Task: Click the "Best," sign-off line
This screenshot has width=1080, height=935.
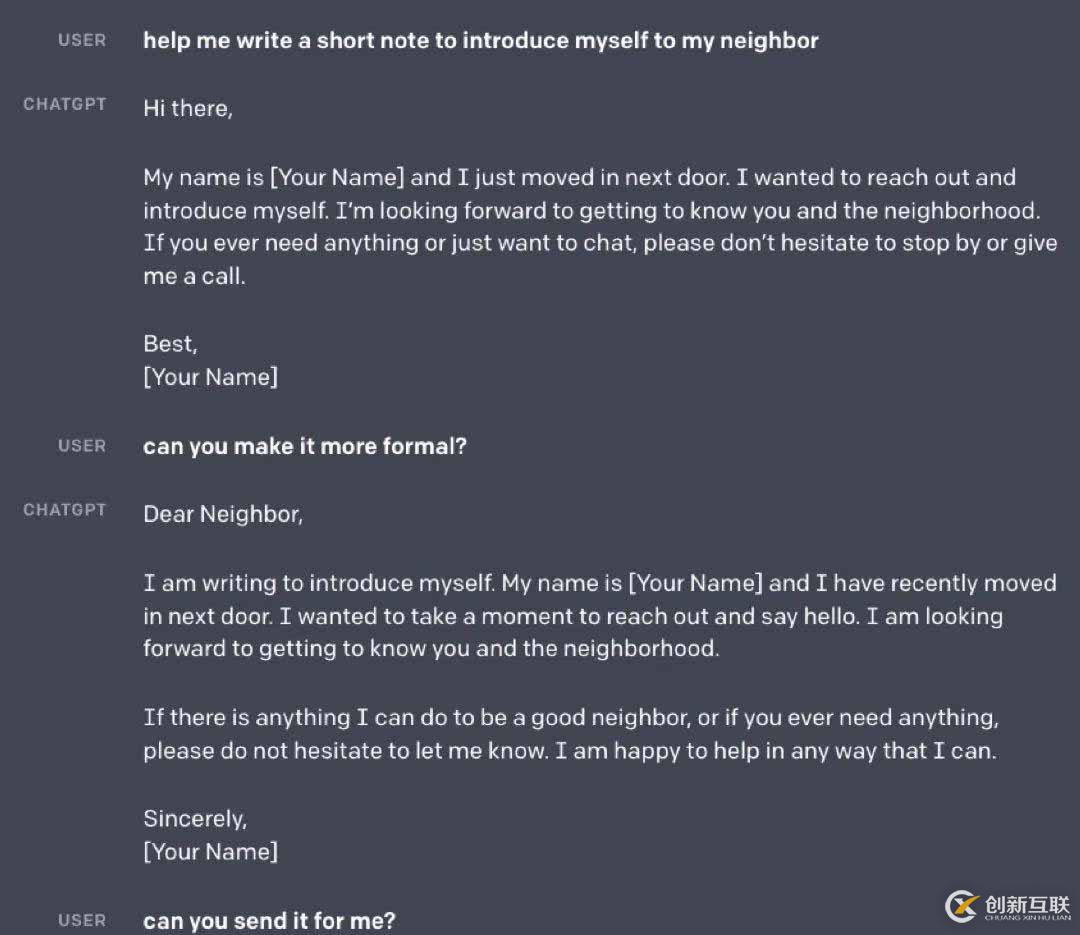Action: (x=170, y=343)
